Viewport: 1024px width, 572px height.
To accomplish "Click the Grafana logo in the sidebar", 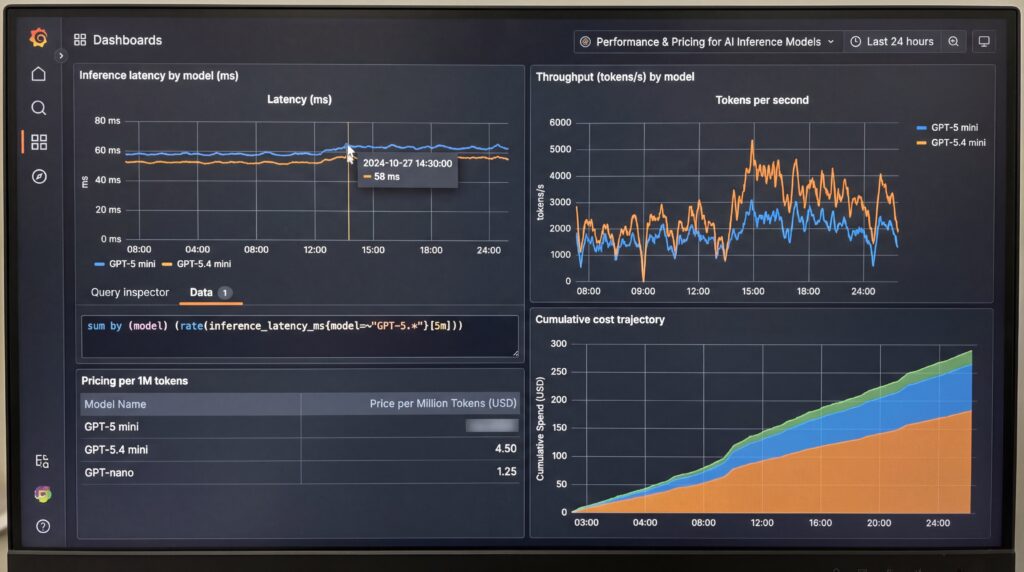I will [38, 38].
